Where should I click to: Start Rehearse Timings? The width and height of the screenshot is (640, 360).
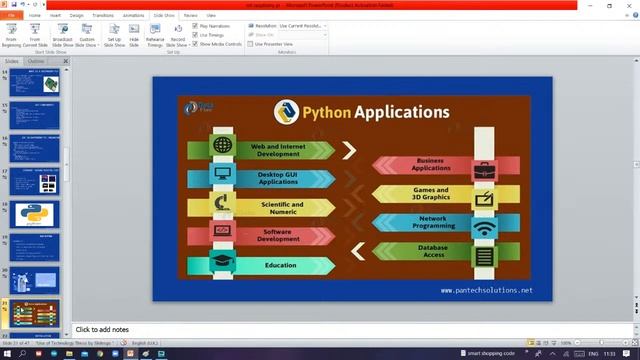155,35
